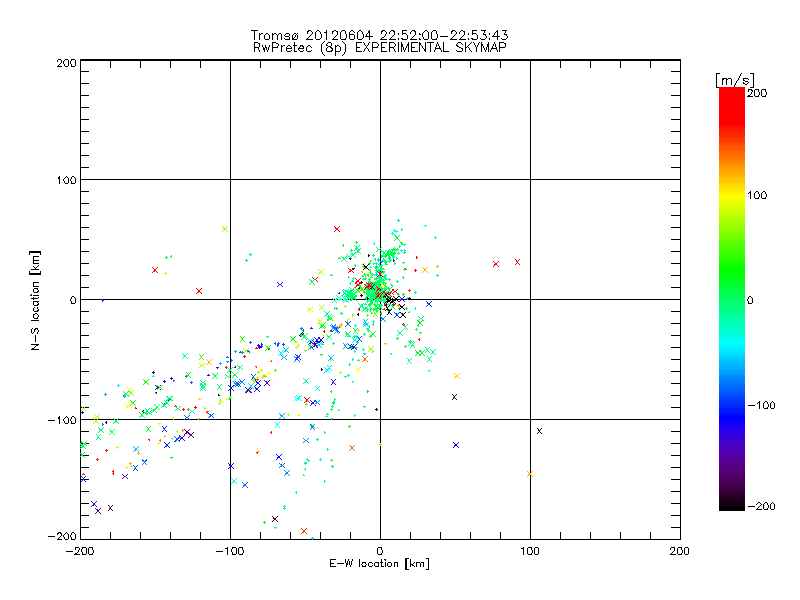Click the rightmost red X marker near E-W 90
The width and height of the screenshot is (800, 600).
pos(517,262)
